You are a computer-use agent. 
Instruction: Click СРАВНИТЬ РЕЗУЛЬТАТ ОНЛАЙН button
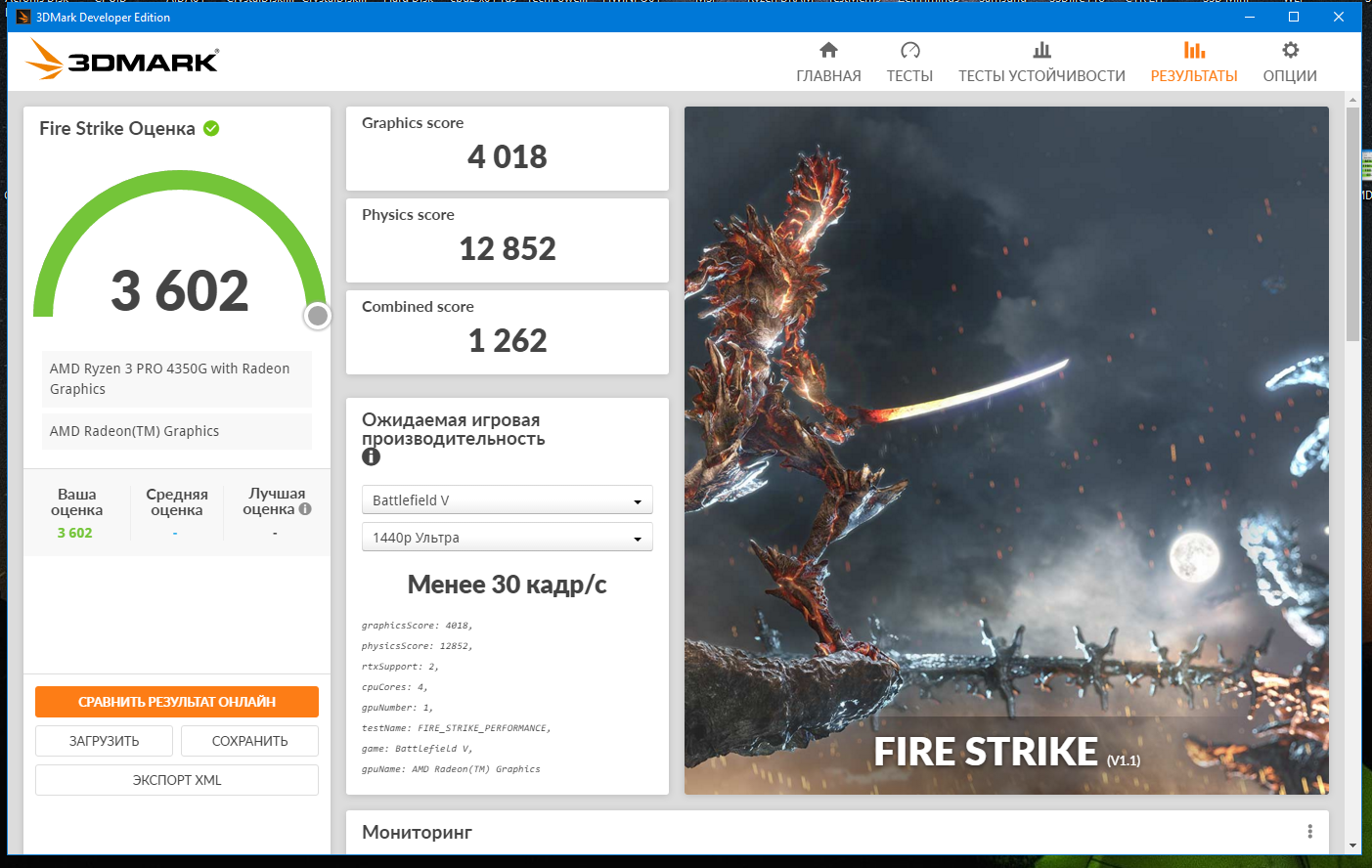[177, 702]
